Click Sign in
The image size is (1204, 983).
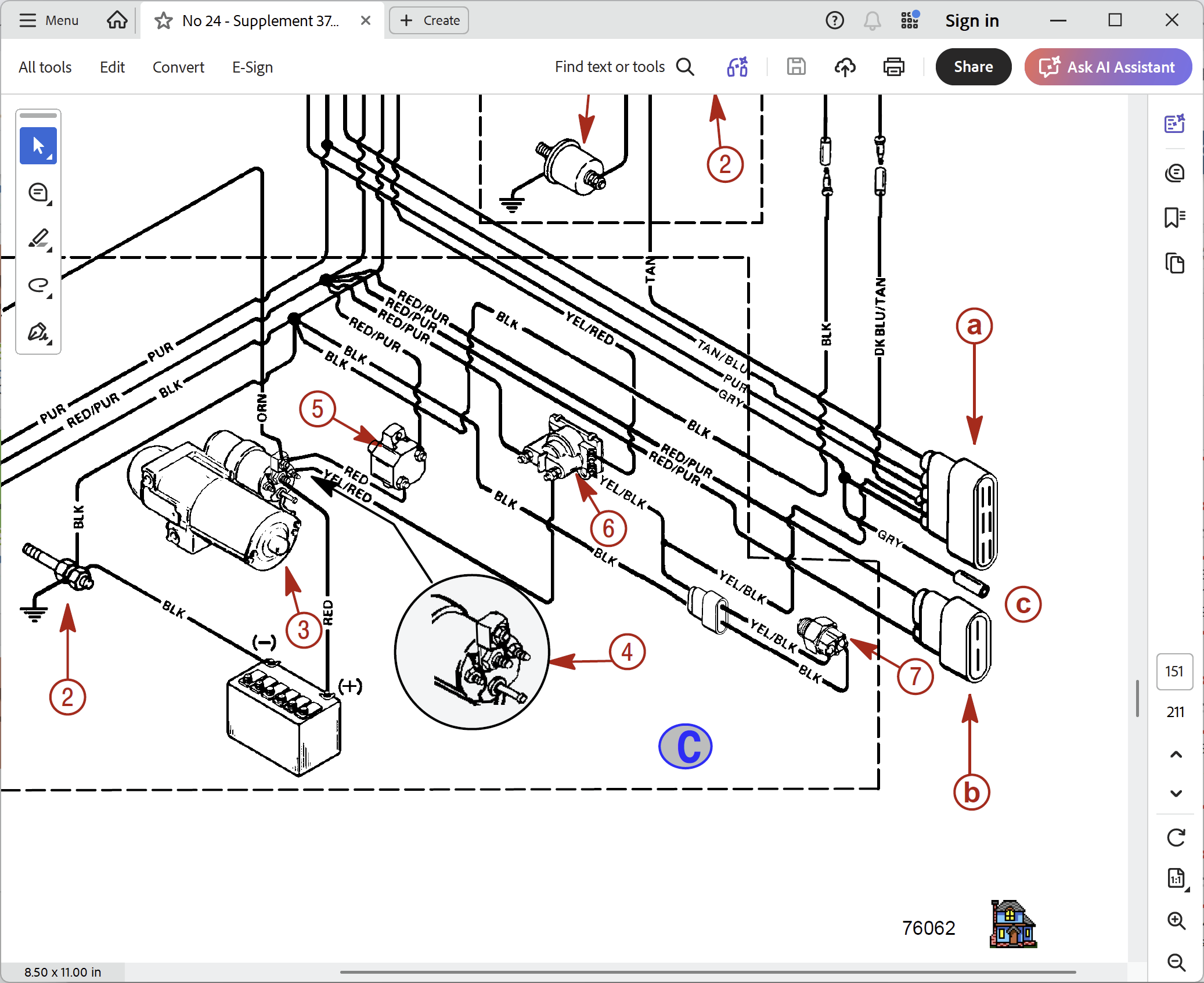(972, 20)
